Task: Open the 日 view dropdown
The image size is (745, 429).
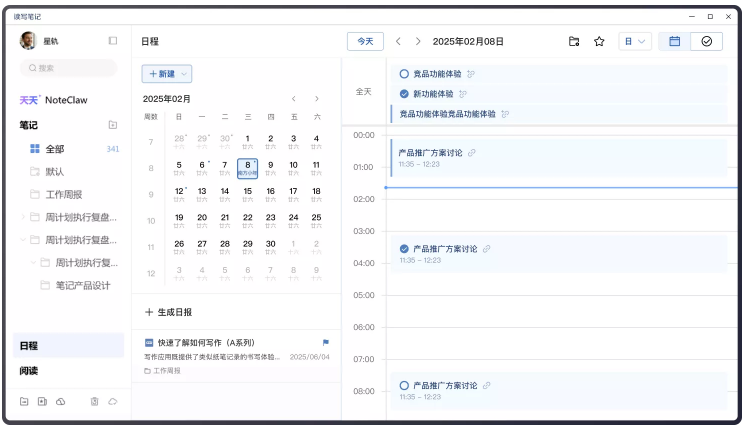Action: point(635,41)
